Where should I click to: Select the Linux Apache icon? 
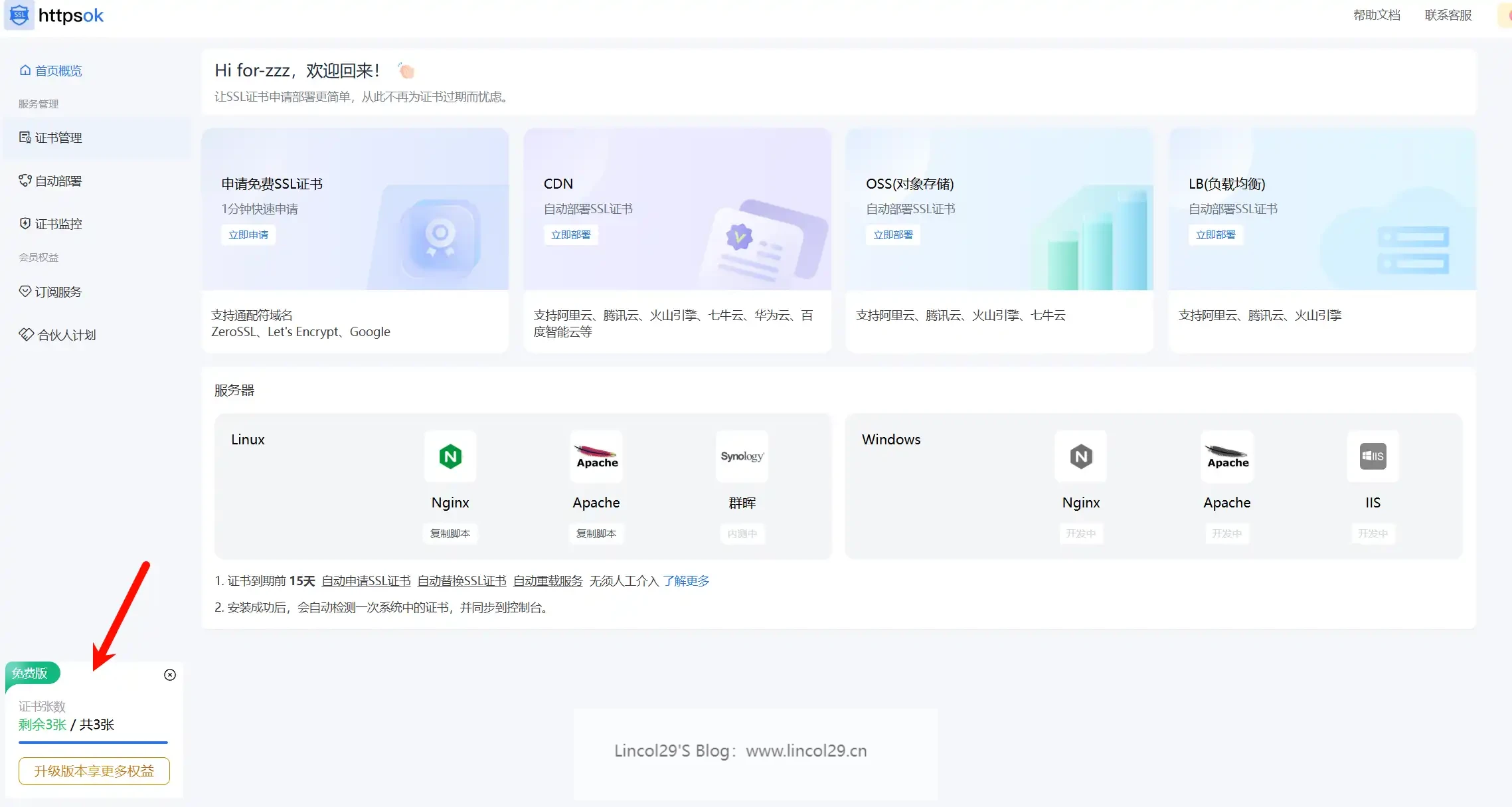coord(596,456)
